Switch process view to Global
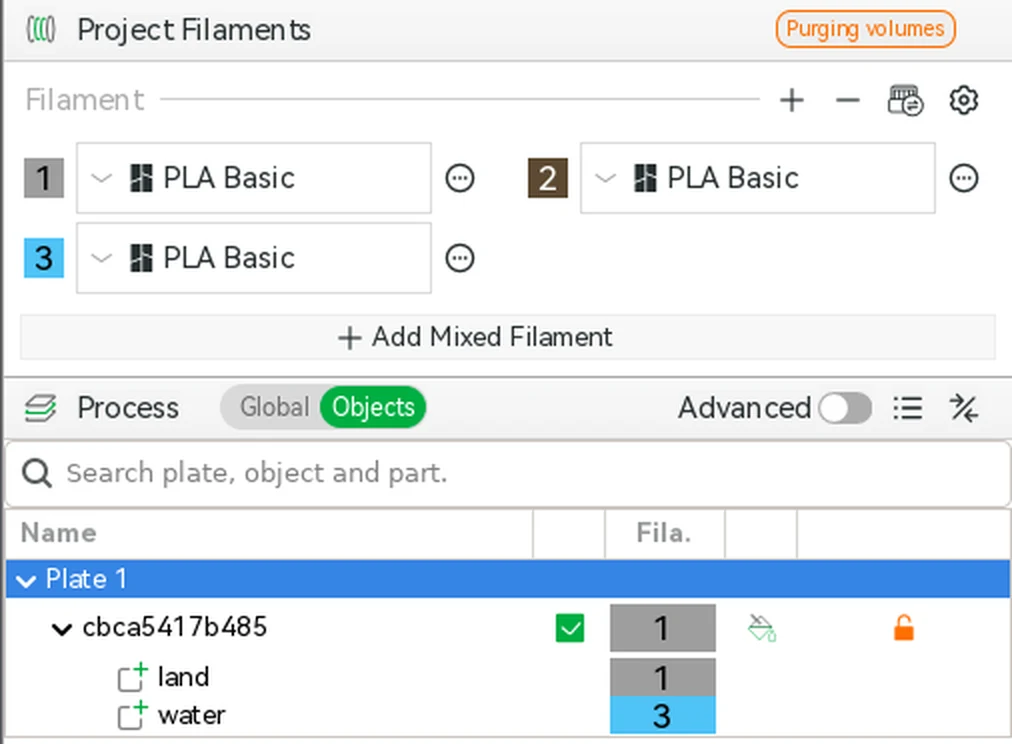Viewport: 1012px width, 744px height. click(x=274, y=407)
